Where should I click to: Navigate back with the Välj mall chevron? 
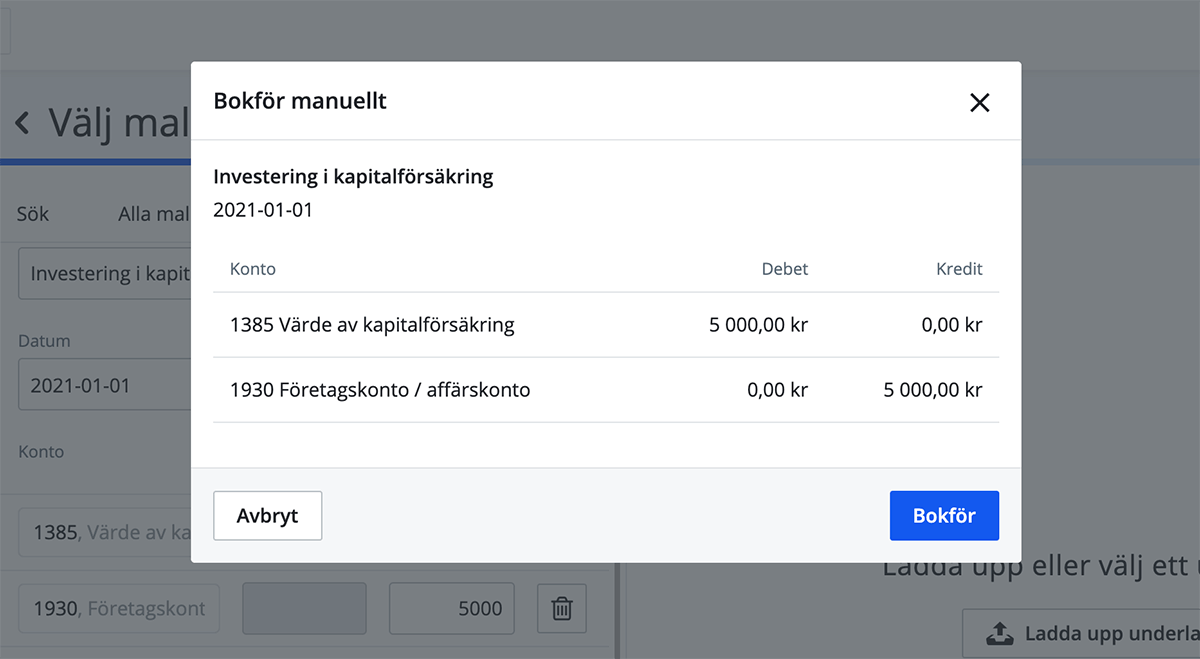tap(21, 122)
